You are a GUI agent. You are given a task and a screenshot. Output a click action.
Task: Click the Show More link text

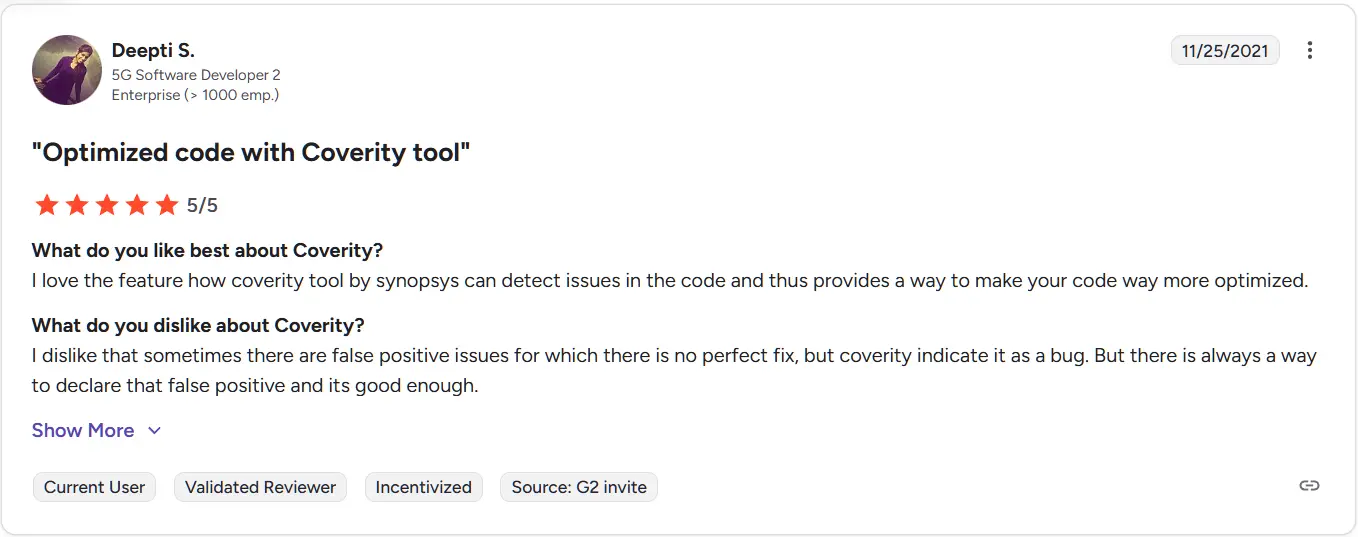(83, 431)
